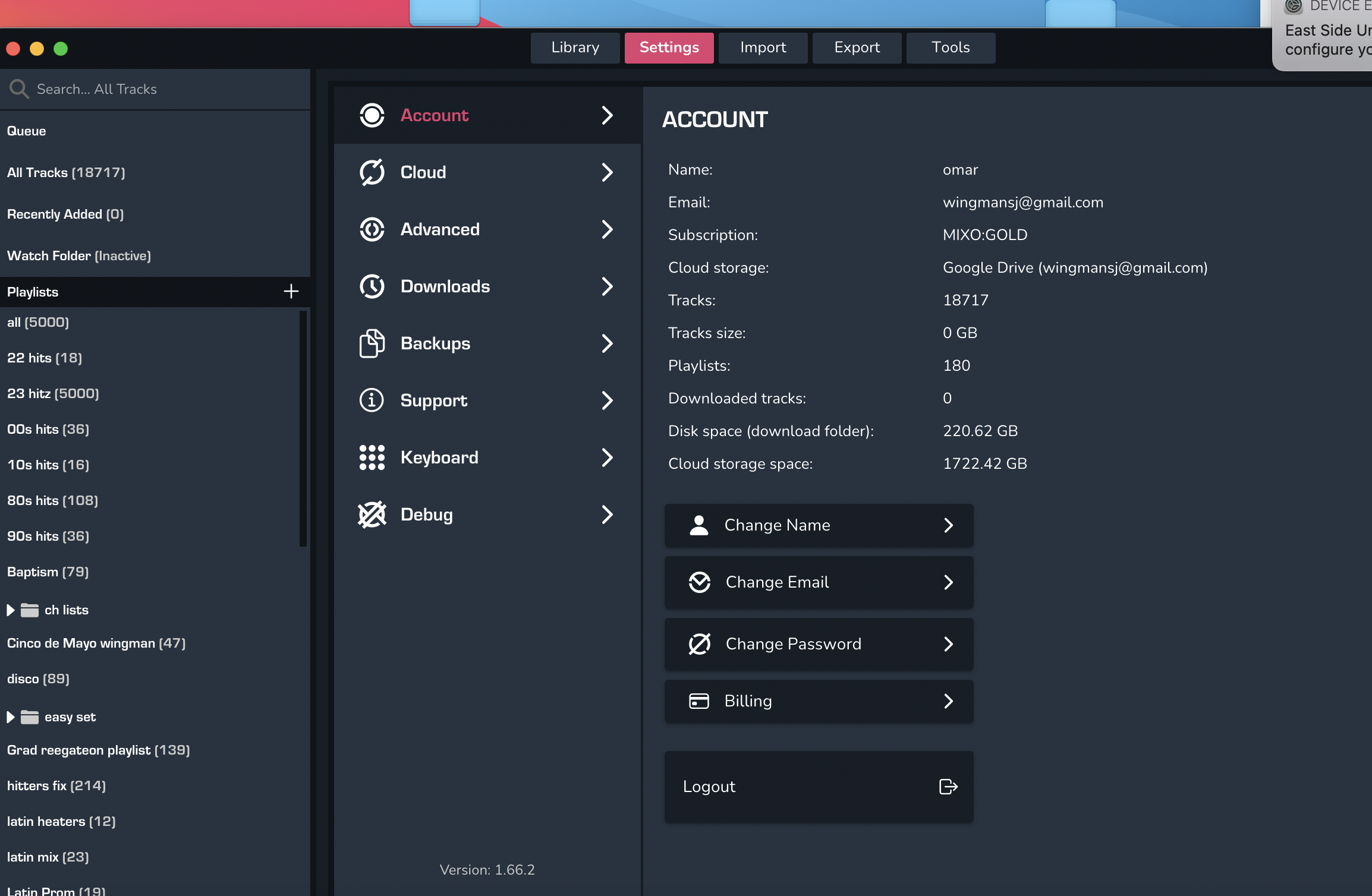This screenshot has height=896, width=1372.
Task: Add a new playlist with plus icon
Action: [x=291, y=292]
